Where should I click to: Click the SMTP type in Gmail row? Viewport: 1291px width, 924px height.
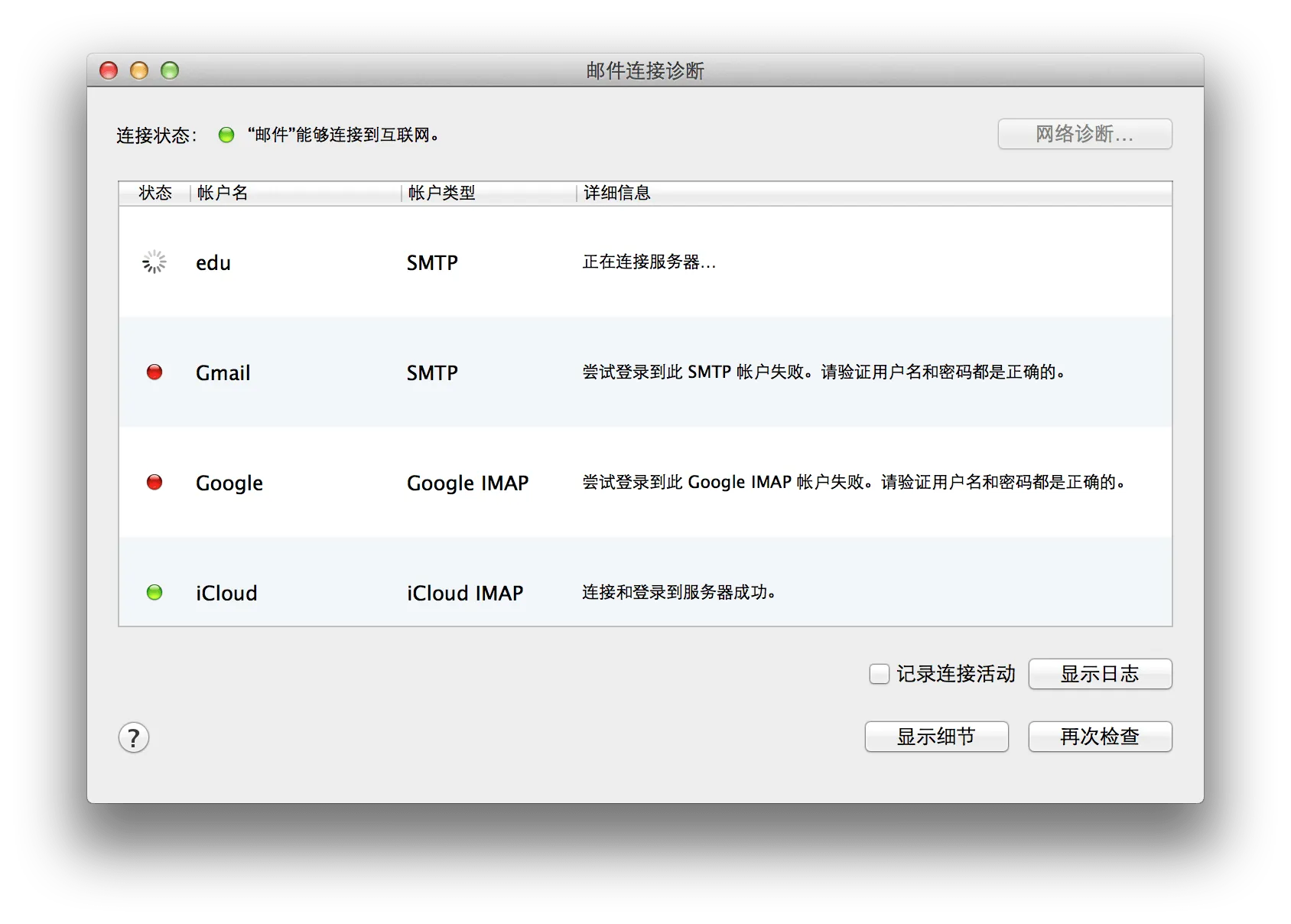tap(432, 373)
